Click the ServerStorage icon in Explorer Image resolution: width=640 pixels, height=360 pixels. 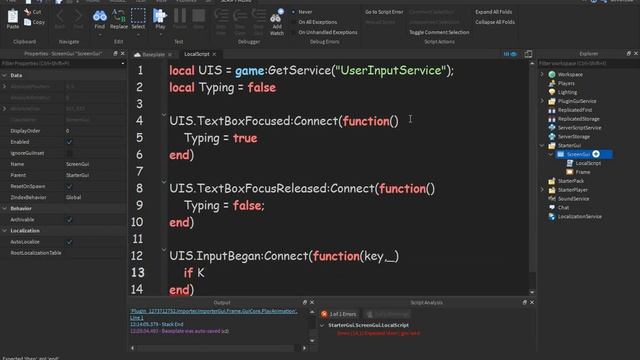[552, 137]
